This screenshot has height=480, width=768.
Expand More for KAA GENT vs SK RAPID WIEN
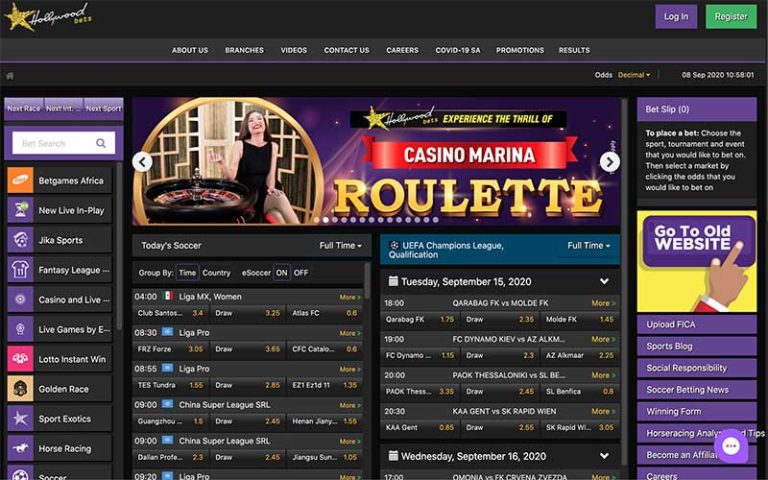pos(603,411)
